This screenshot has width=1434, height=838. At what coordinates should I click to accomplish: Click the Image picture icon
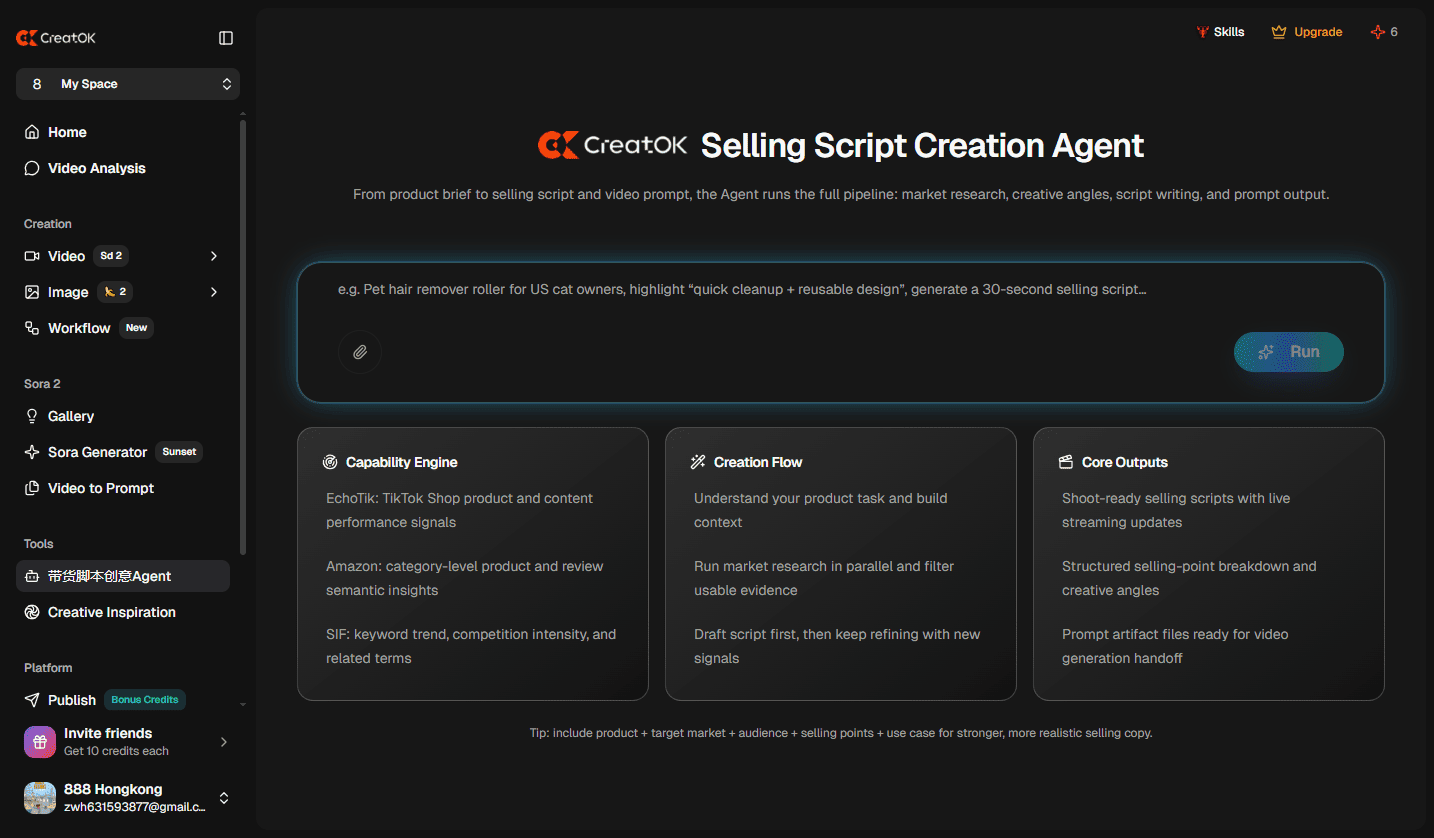[x=32, y=292]
